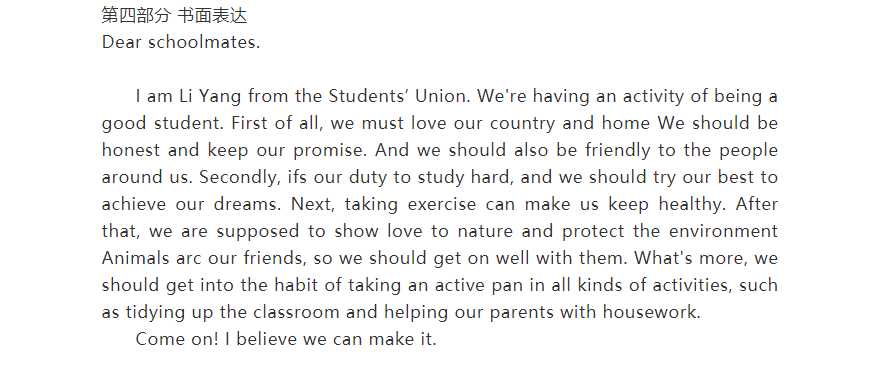Click the word 'believe' in the last line
873x377 pixels.
point(267,339)
